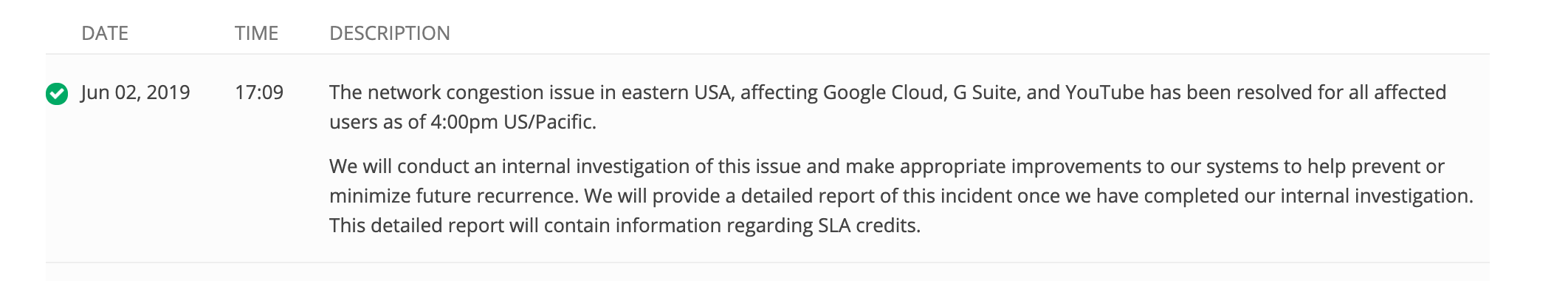Click the phrase 'eastern USA'
Image resolution: width=1568 pixels, height=281 pixels.
(x=678, y=92)
